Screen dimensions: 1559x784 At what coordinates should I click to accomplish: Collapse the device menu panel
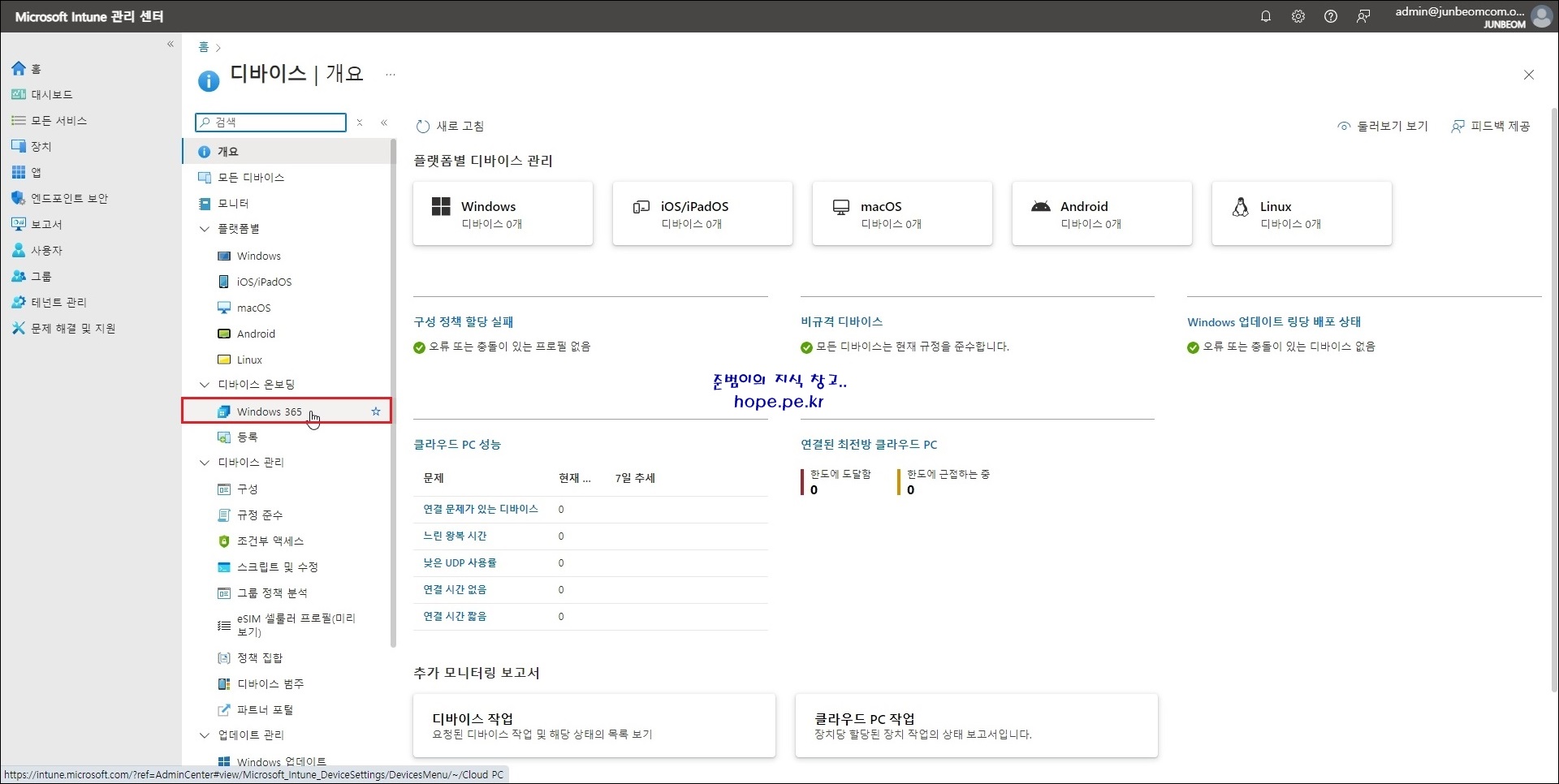[x=384, y=123]
